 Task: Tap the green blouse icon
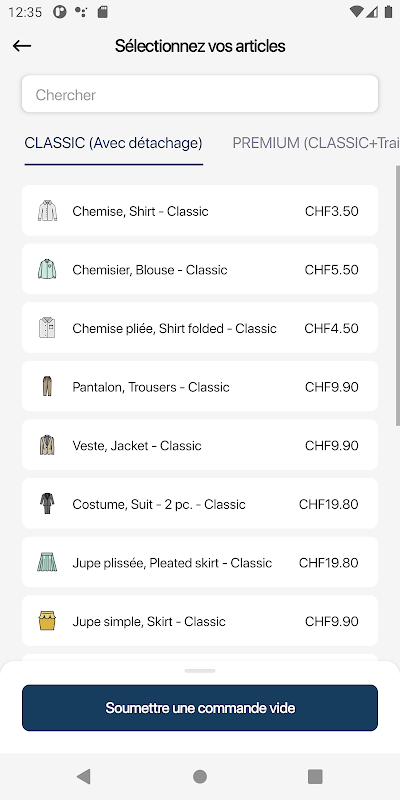pyautogui.click(x=47, y=269)
